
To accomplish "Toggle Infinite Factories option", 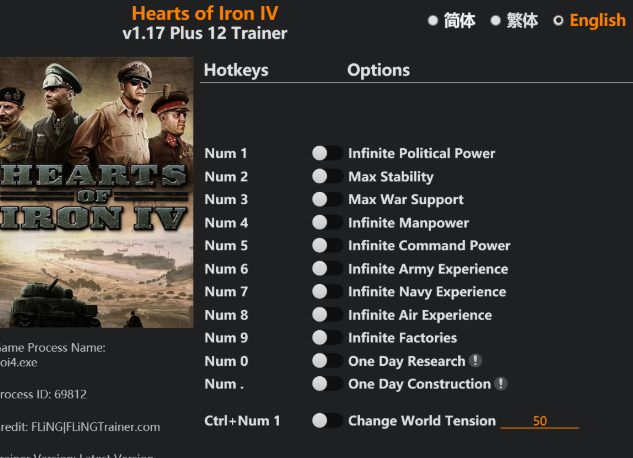I will click(x=327, y=337).
